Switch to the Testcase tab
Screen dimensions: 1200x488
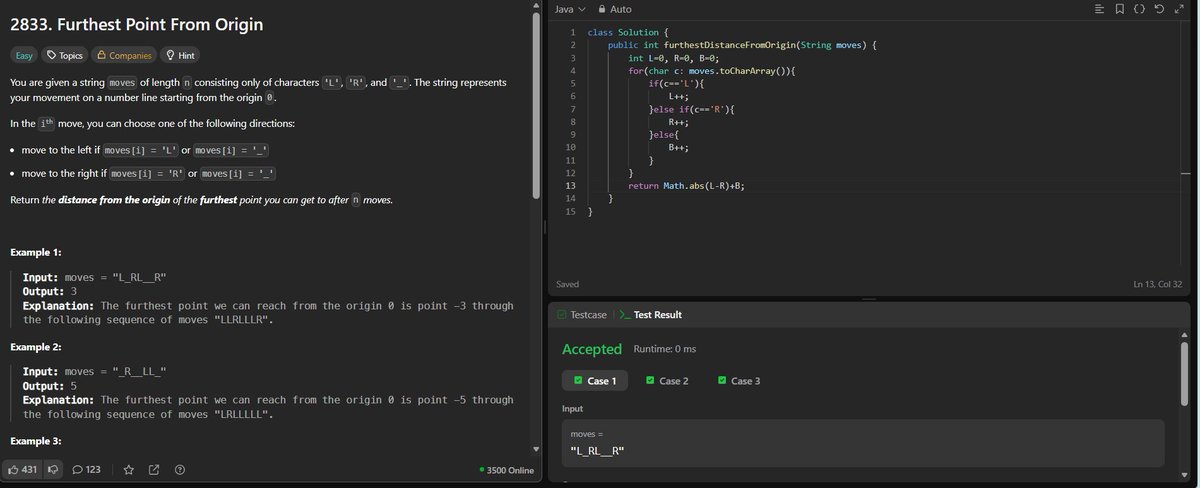[583, 314]
